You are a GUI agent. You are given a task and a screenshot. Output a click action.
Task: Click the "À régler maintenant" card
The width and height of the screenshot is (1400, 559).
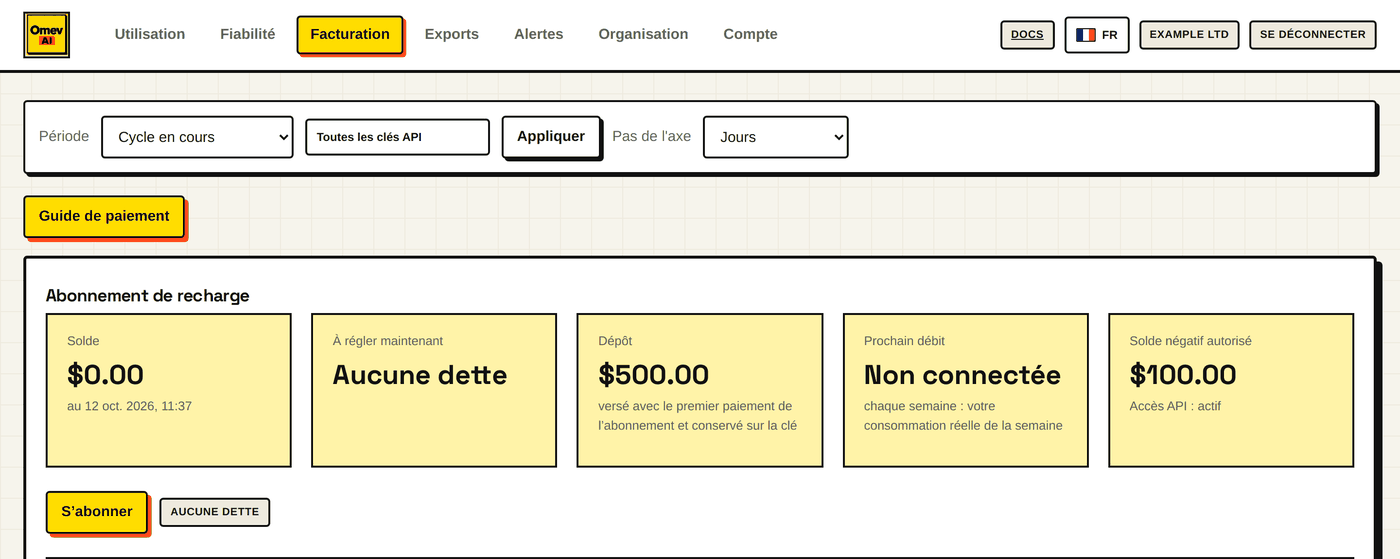pos(434,390)
